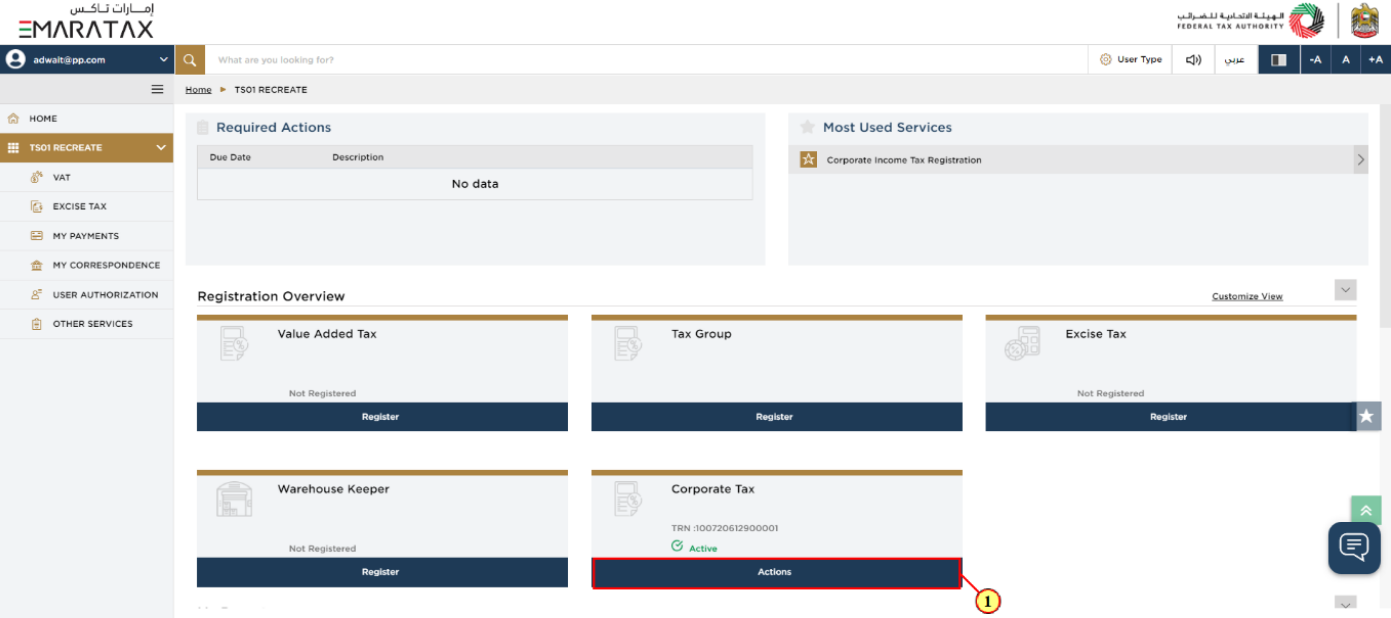The image size is (1391, 618).
Task: Open the user account avatar icon
Action: tap(15, 59)
